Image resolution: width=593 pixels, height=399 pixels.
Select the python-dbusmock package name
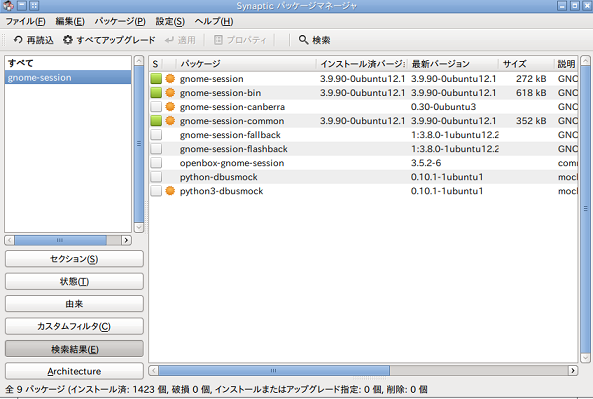[x=219, y=177]
